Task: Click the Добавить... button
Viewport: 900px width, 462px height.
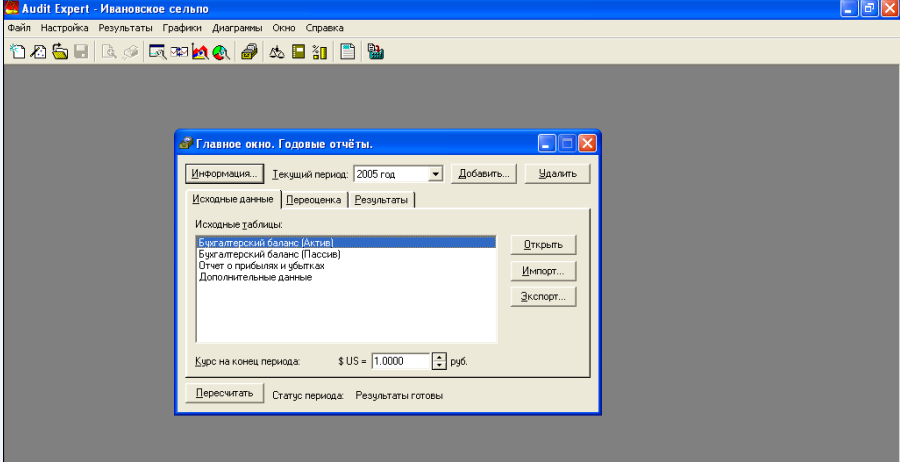Action: coord(484,174)
